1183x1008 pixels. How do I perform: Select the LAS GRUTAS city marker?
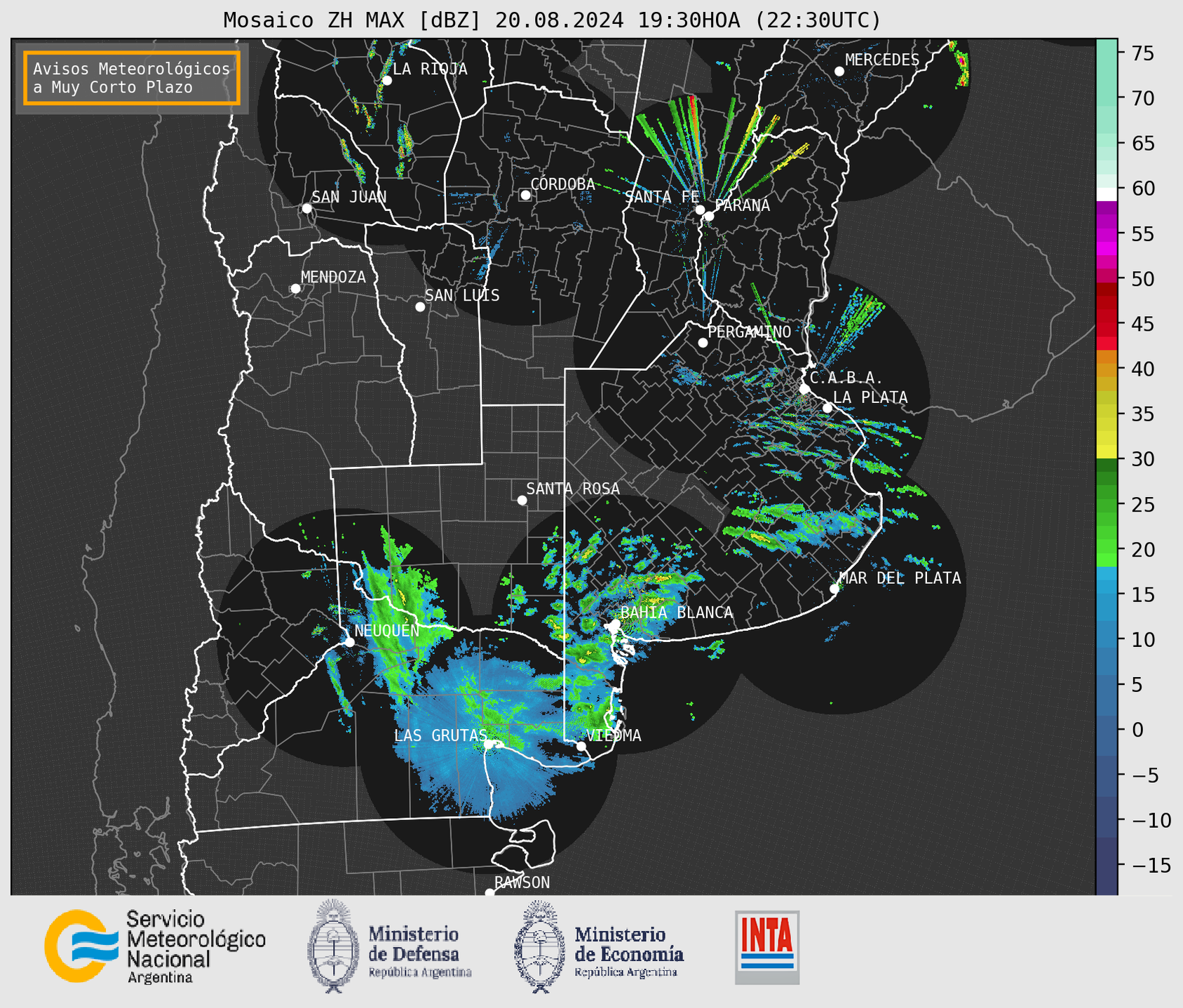[489, 744]
